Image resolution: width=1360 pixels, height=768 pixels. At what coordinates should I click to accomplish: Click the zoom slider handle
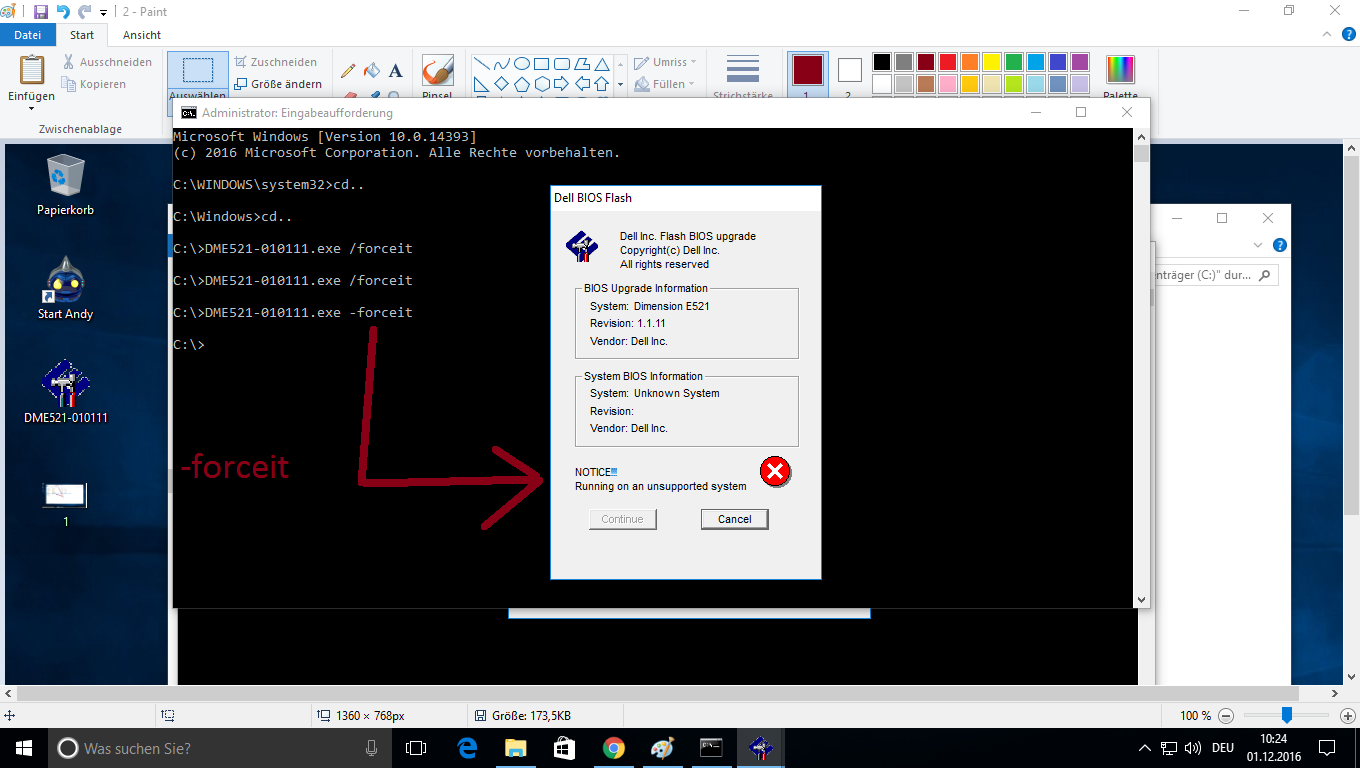pos(1287,715)
